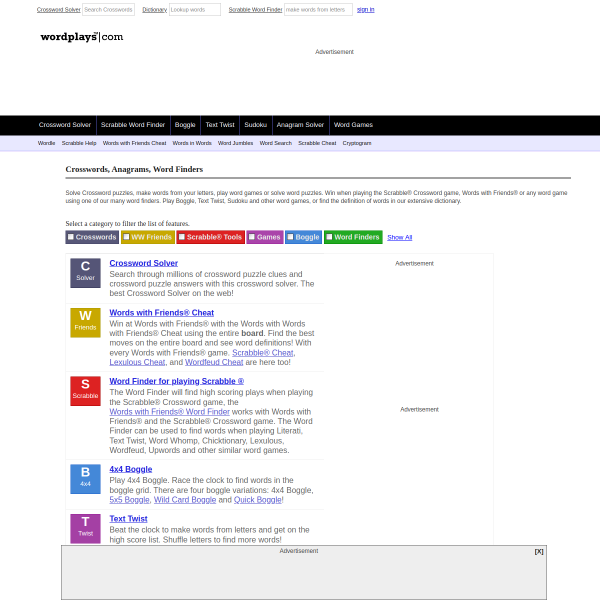
Task: Open Words with Friends Cheat in sub-navigation
Action: coord(134,143)
